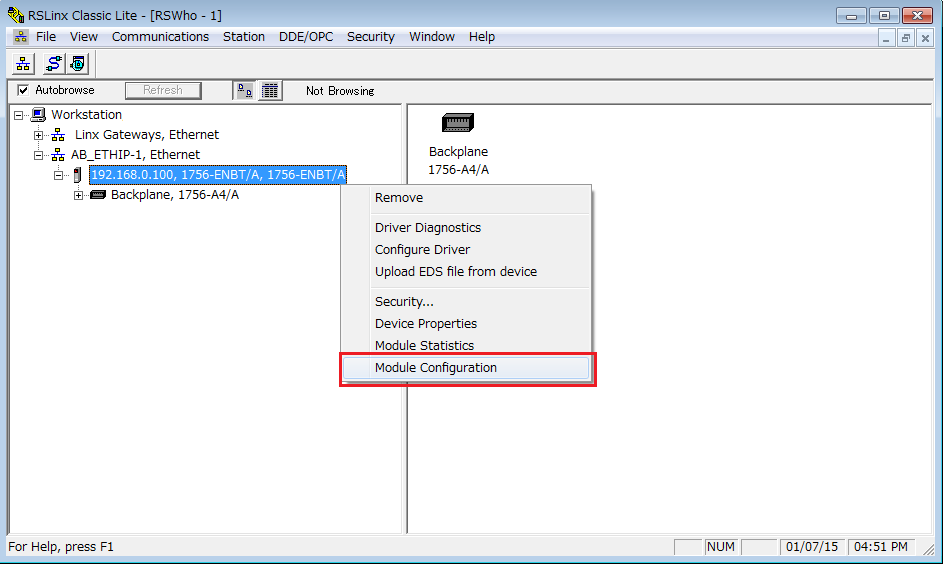Click the Driver Diagnostics toolbar icon
Viewport: 943px width, 564px height.
[77, 63]
